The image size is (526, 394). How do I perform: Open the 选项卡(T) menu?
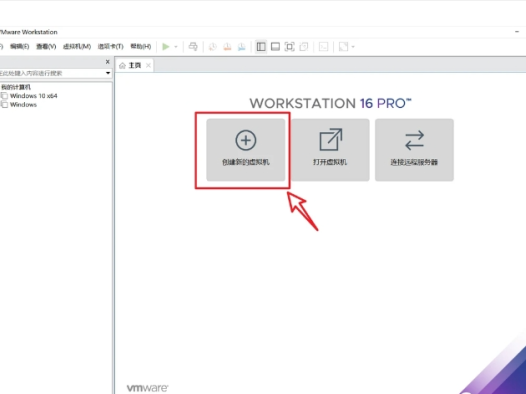(110, 46)
